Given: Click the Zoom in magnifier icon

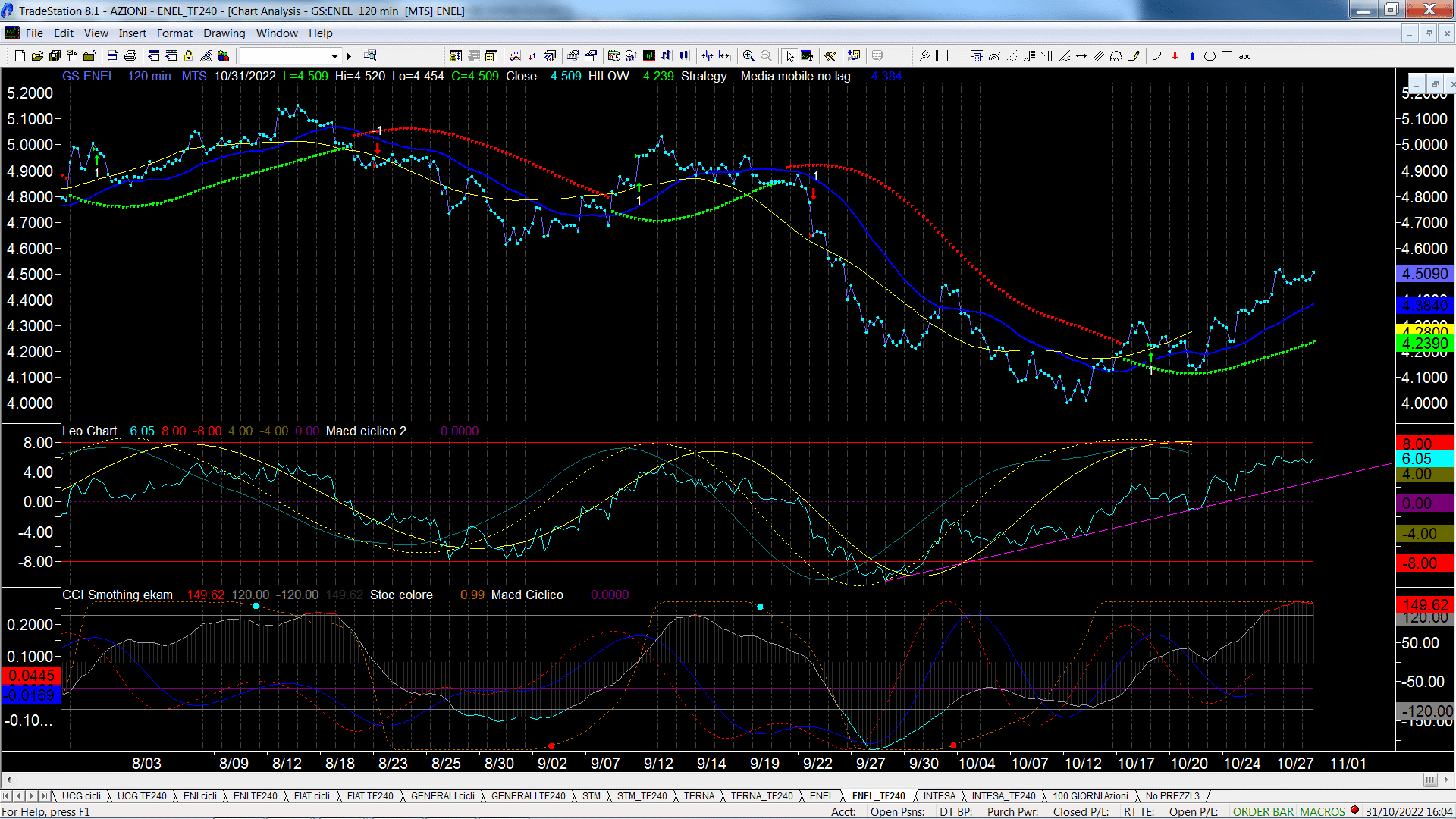Looking at the screenshot, I should (748, 56).
